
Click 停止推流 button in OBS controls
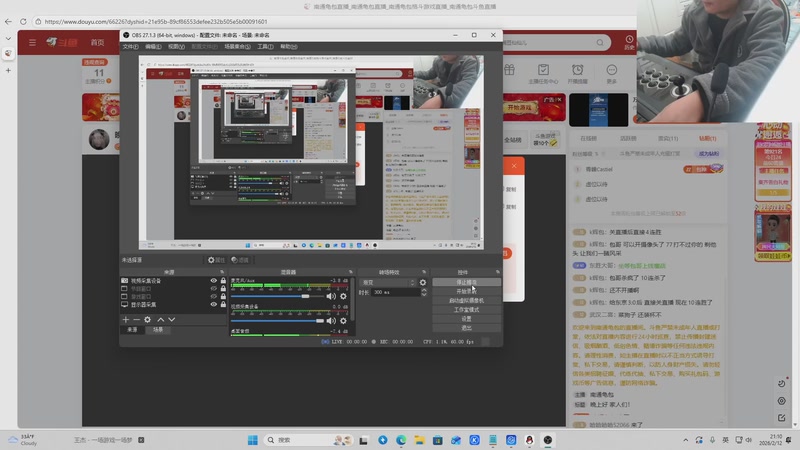466,282
